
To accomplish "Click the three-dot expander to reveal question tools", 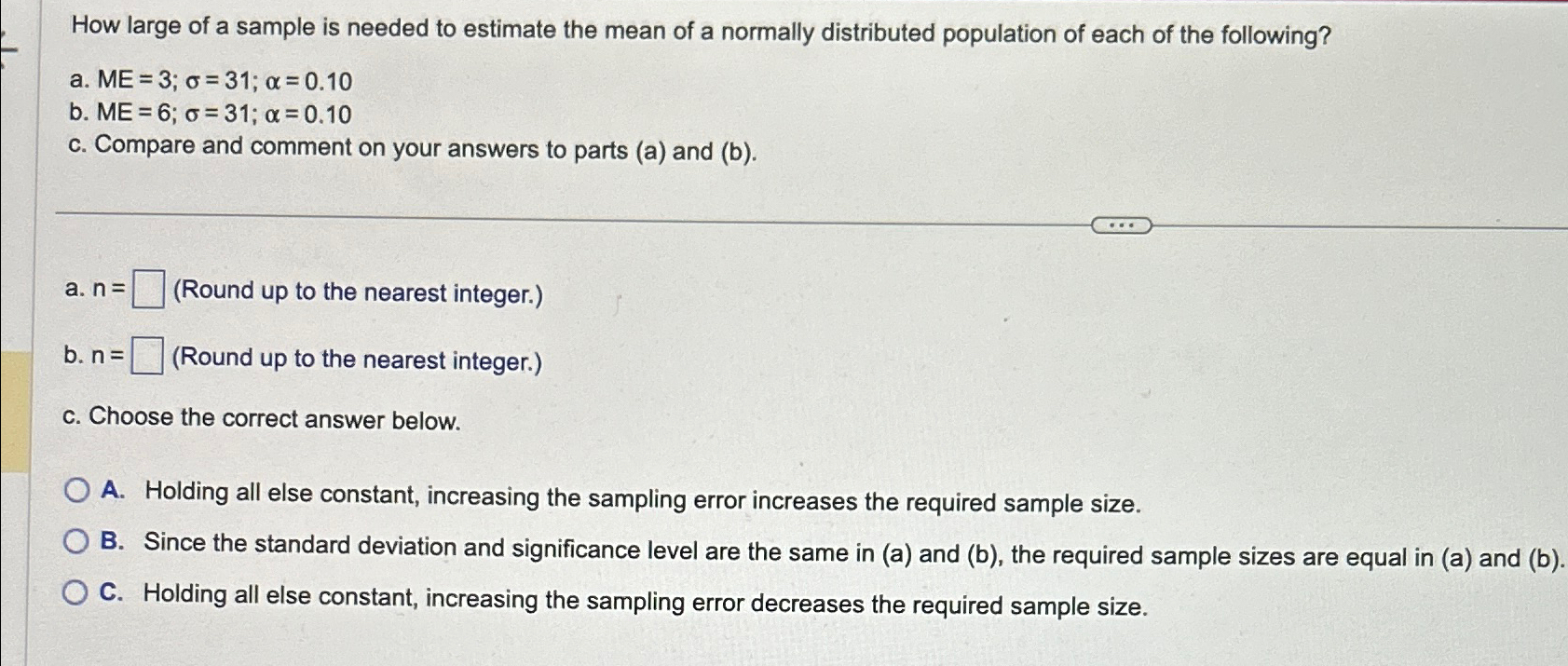I will pyautogui.click(x=1121, y=225).
